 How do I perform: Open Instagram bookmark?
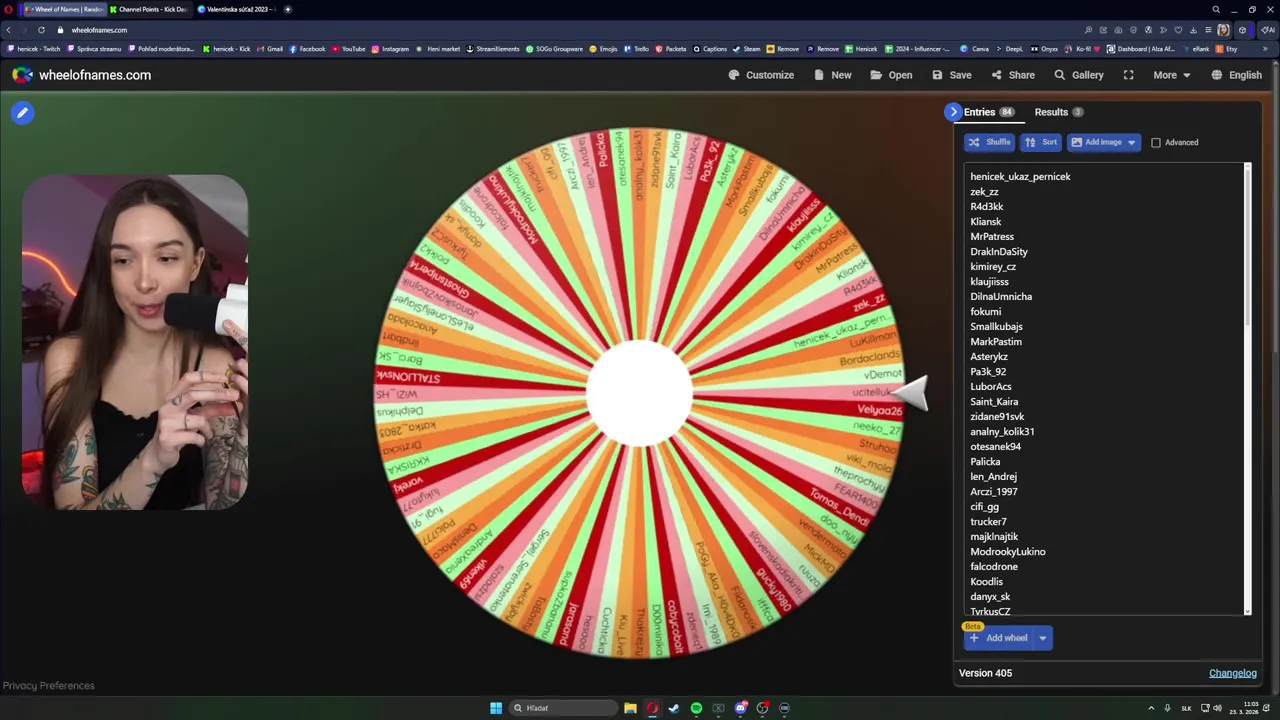[391, 49]
